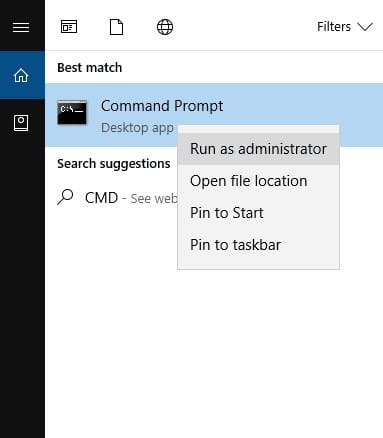Open the Command Prompt result title
This screenshot has height=438, width=383.
tap(162, 106)
